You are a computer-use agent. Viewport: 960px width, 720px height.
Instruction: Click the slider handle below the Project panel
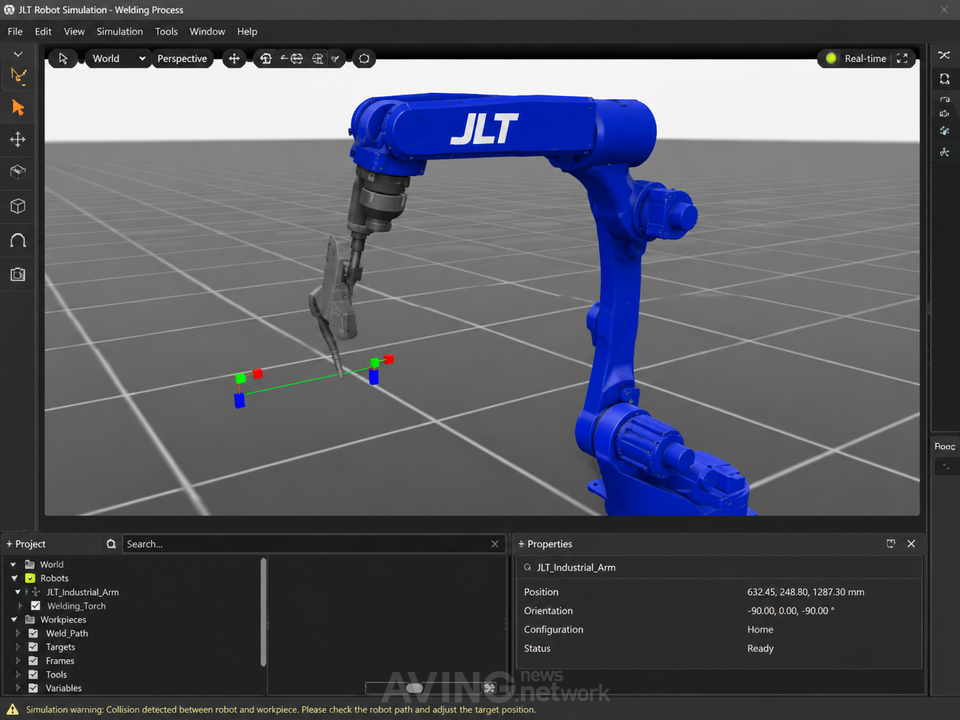(414, 688)
